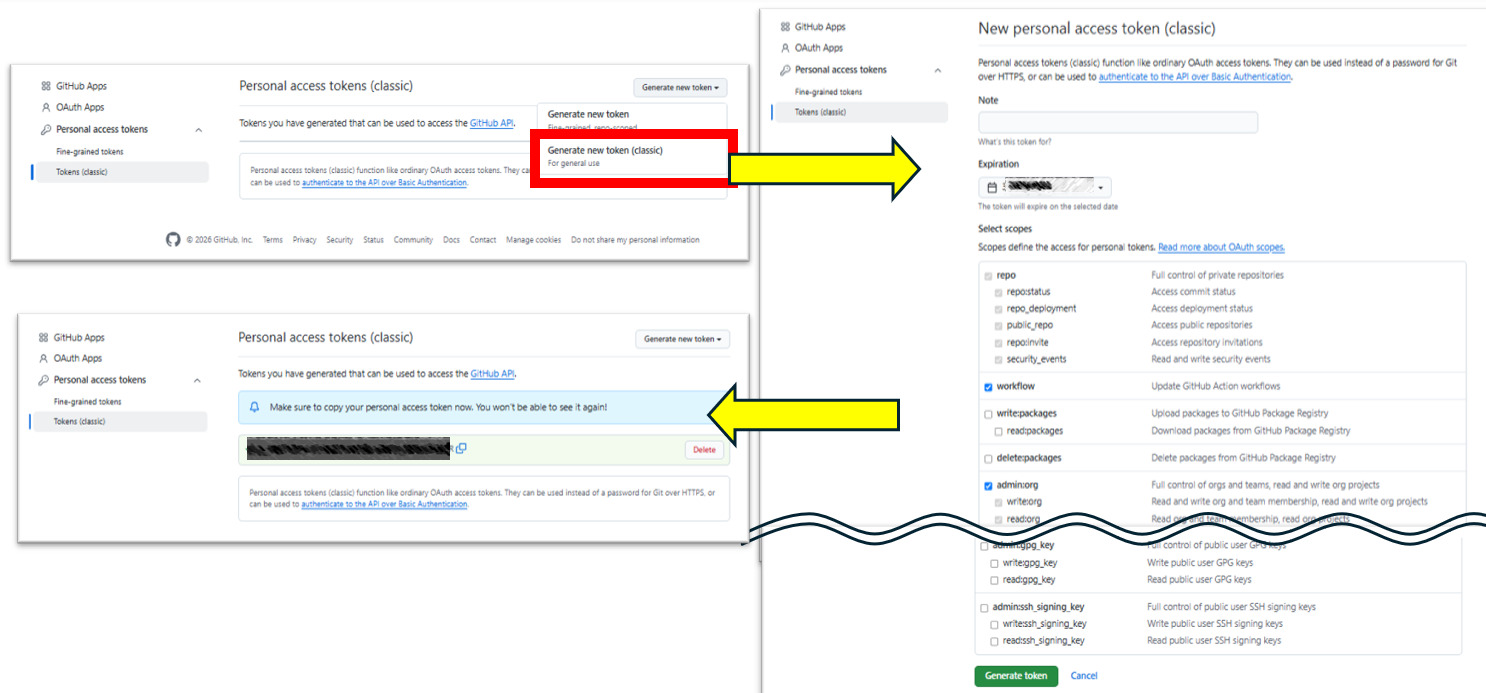1486x693 pixels.
Task: Click the OAuth Apps person icon in the open-menu panel
Action: click(x=46, y=107)
